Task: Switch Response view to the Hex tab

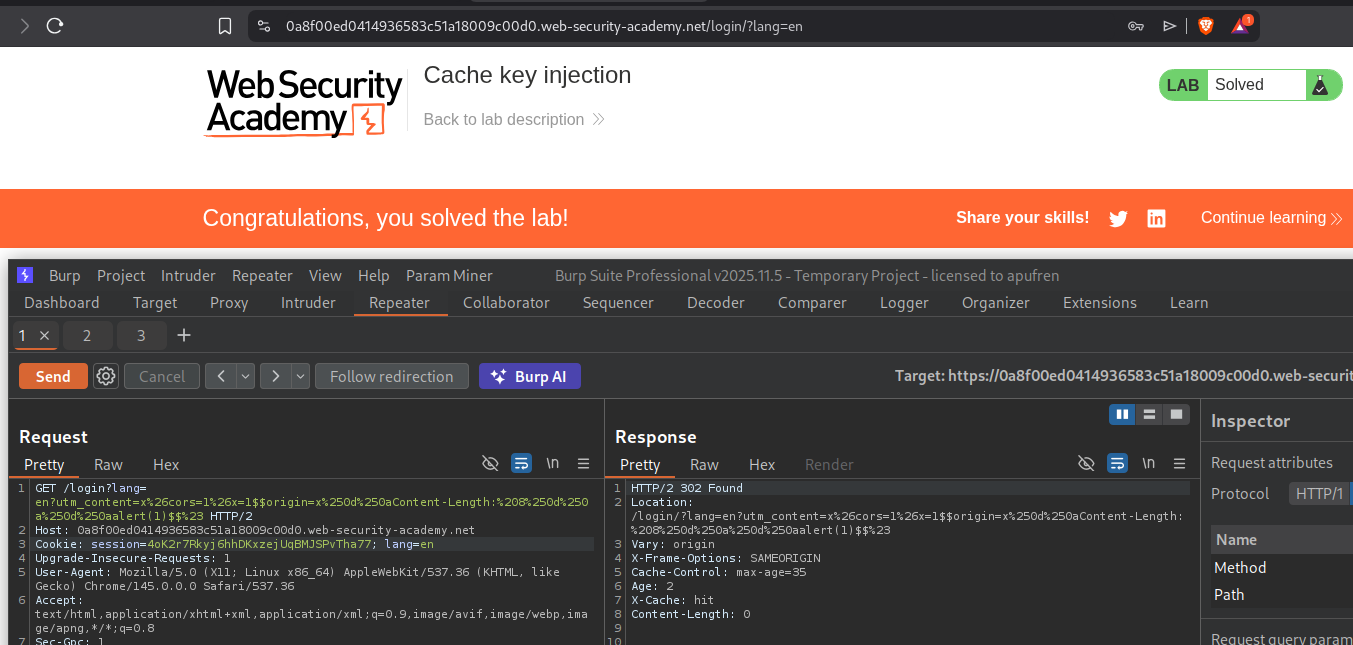Action: pyautogui.click(x=762, y=464)
